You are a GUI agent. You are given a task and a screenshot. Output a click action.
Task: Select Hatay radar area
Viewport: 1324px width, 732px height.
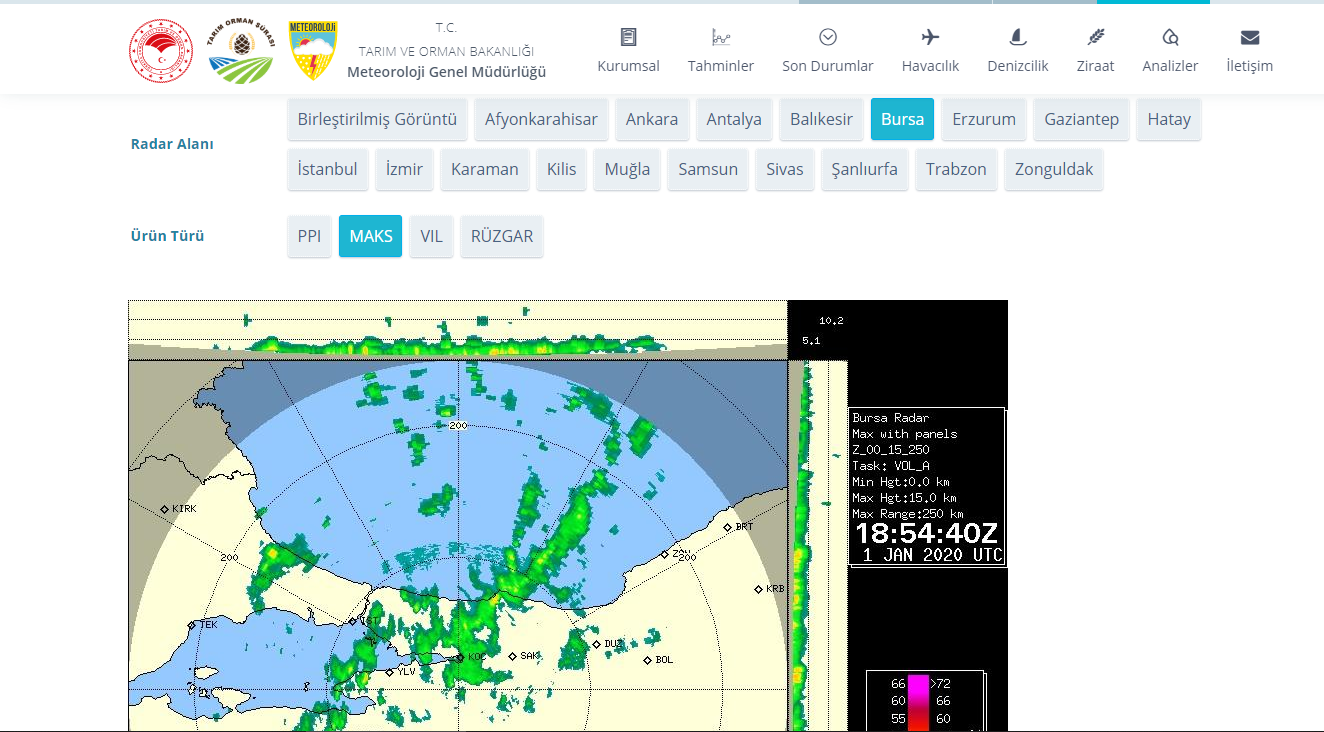pos(1169,119)
